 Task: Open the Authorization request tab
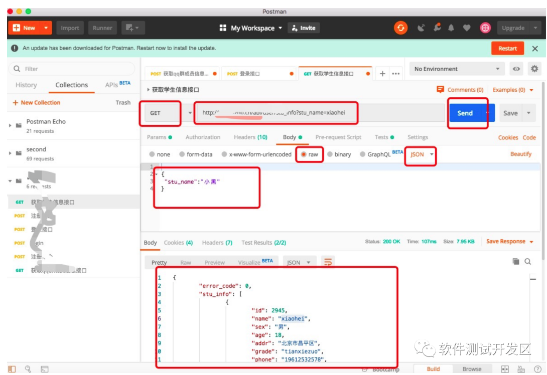[203, 137]
